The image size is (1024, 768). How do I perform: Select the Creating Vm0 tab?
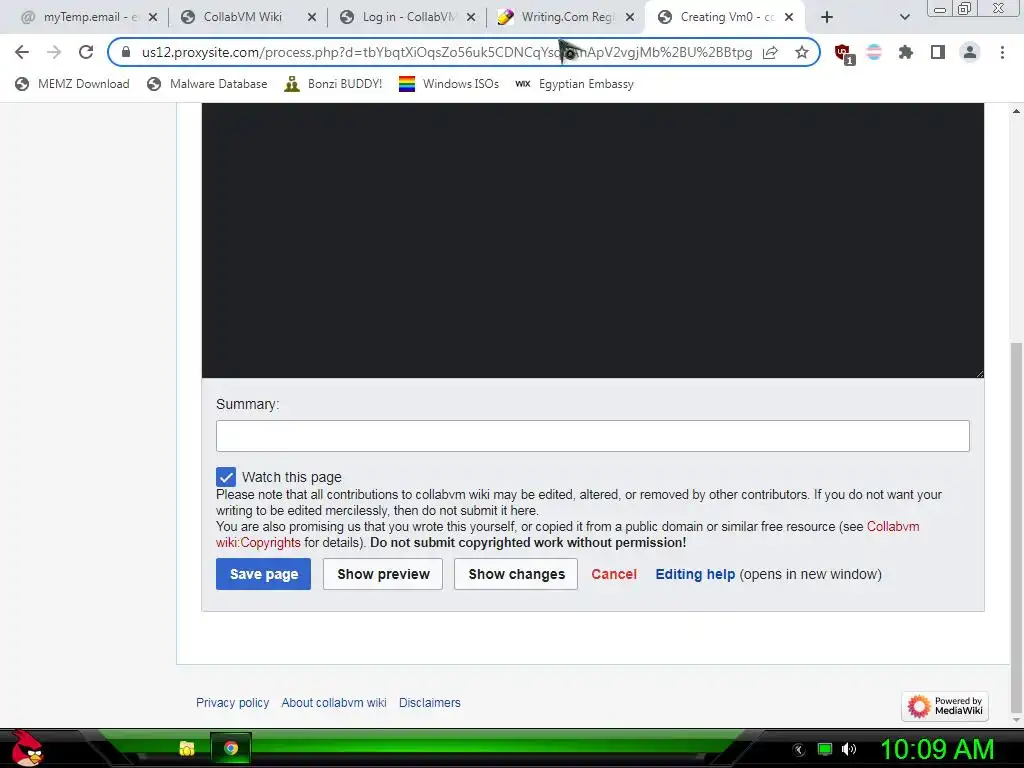(726, 17)
